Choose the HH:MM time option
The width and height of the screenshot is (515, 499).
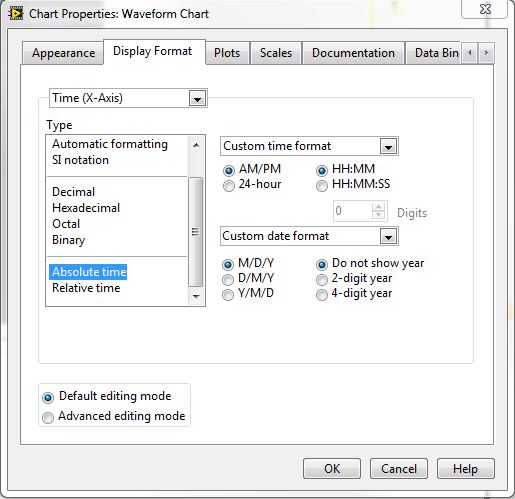point(322,171)
